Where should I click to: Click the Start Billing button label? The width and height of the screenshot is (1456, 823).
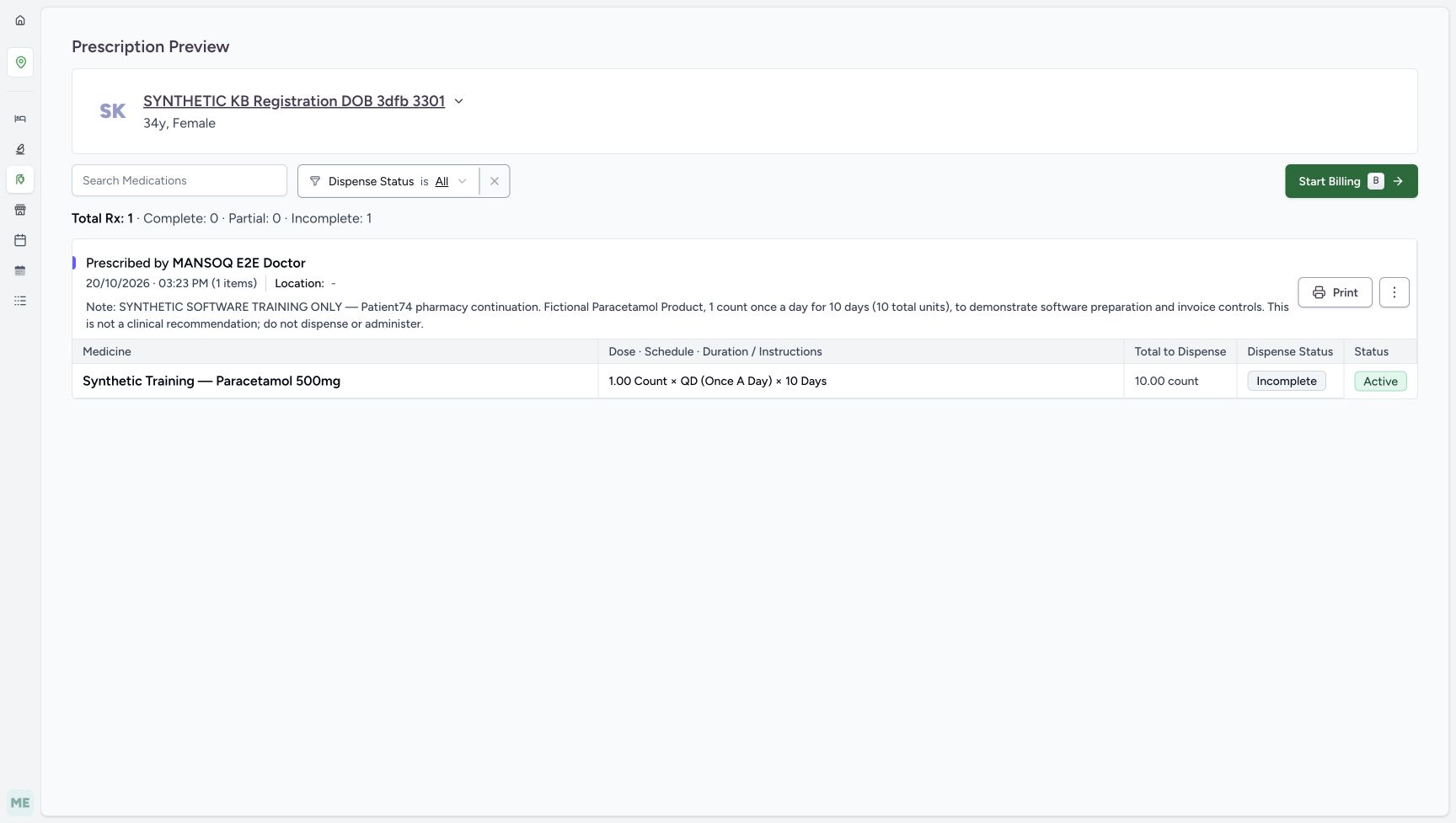pos(1329,181)
